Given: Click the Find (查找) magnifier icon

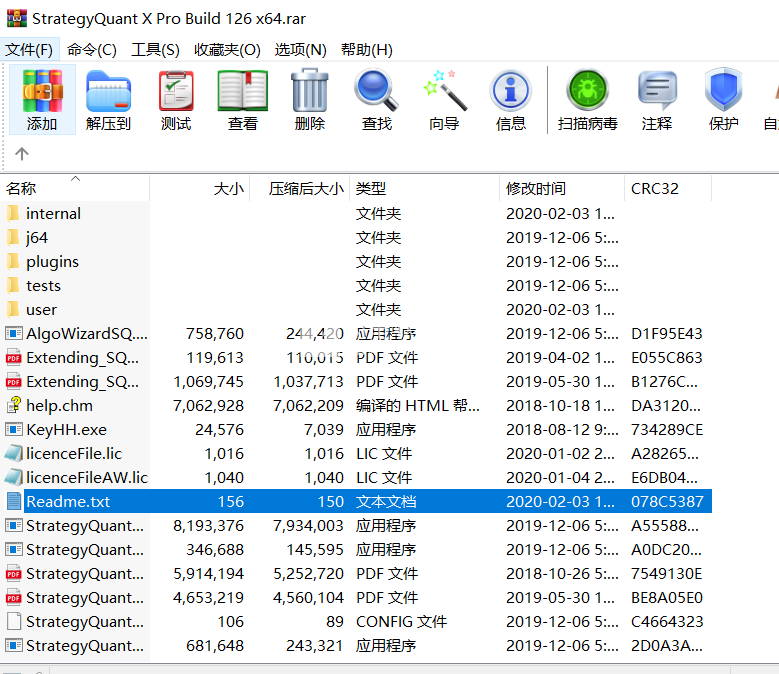Looking at the screenshot, I should (x=377, y=91).
